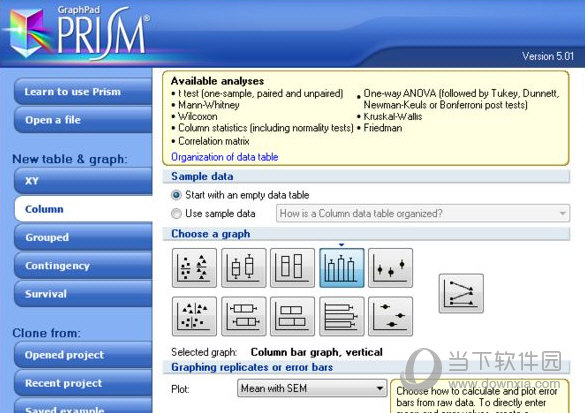Clone from a Recent project
Screen dimensions: 585x413
tap(83, 383)
